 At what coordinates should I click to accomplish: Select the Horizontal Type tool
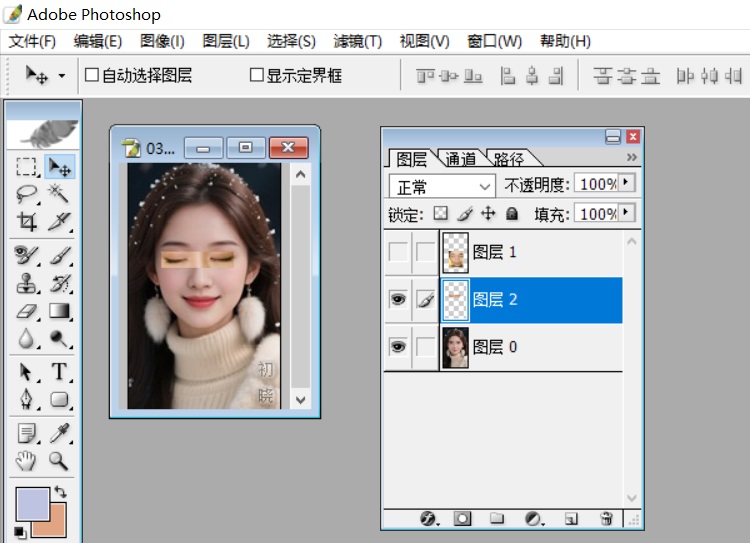click(x=59, y=372)
